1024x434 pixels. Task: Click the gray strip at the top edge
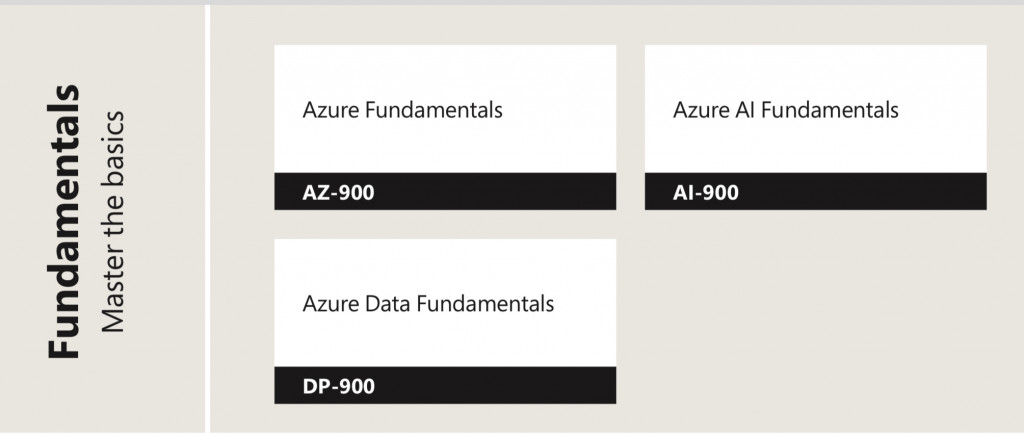point(512,2)
